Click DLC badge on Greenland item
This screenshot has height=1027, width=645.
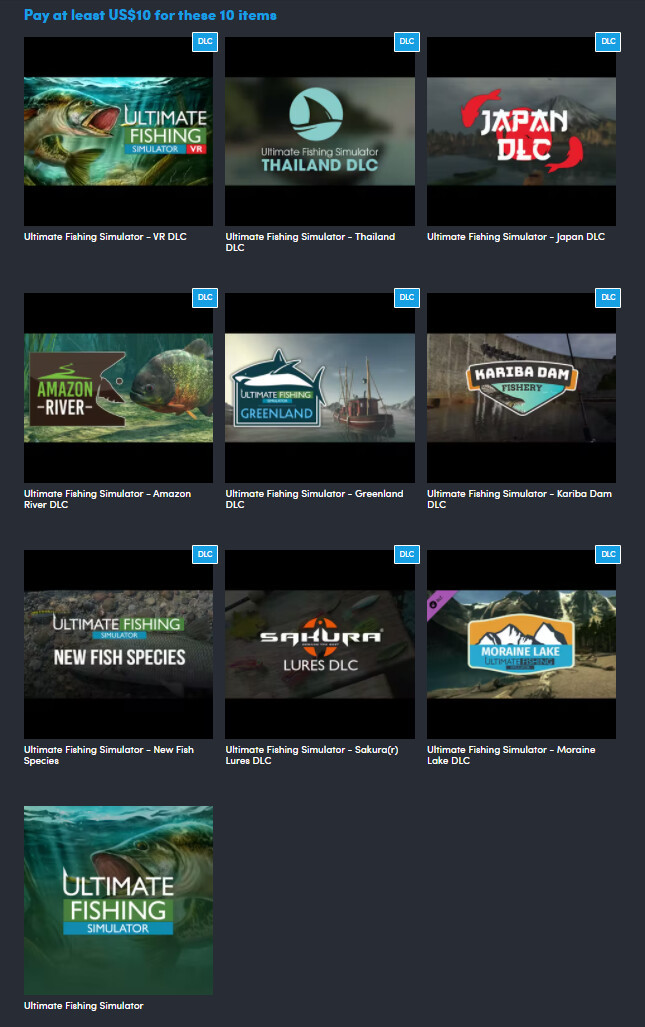[407, 297]
